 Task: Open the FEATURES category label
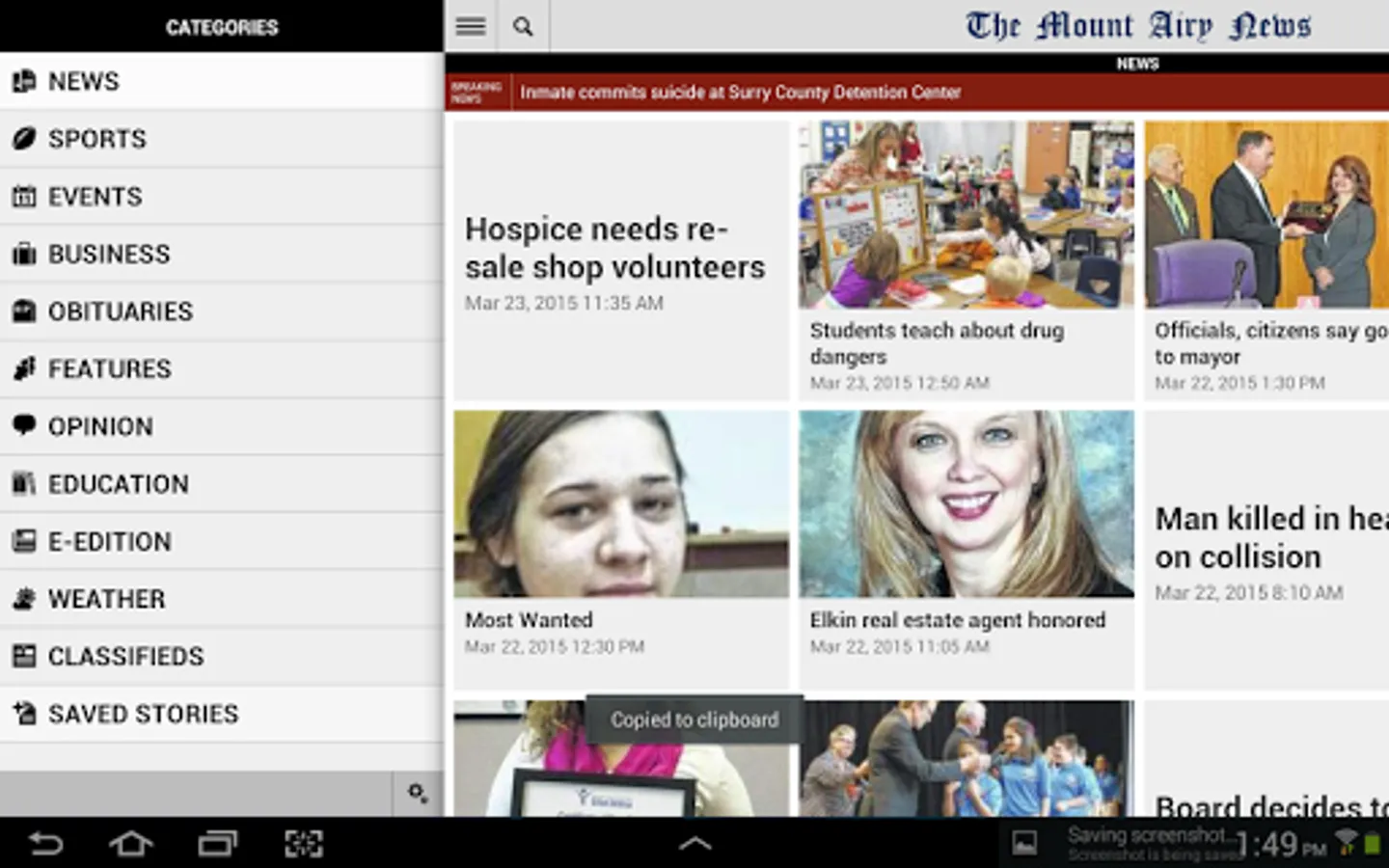click(x=110, y=368)
